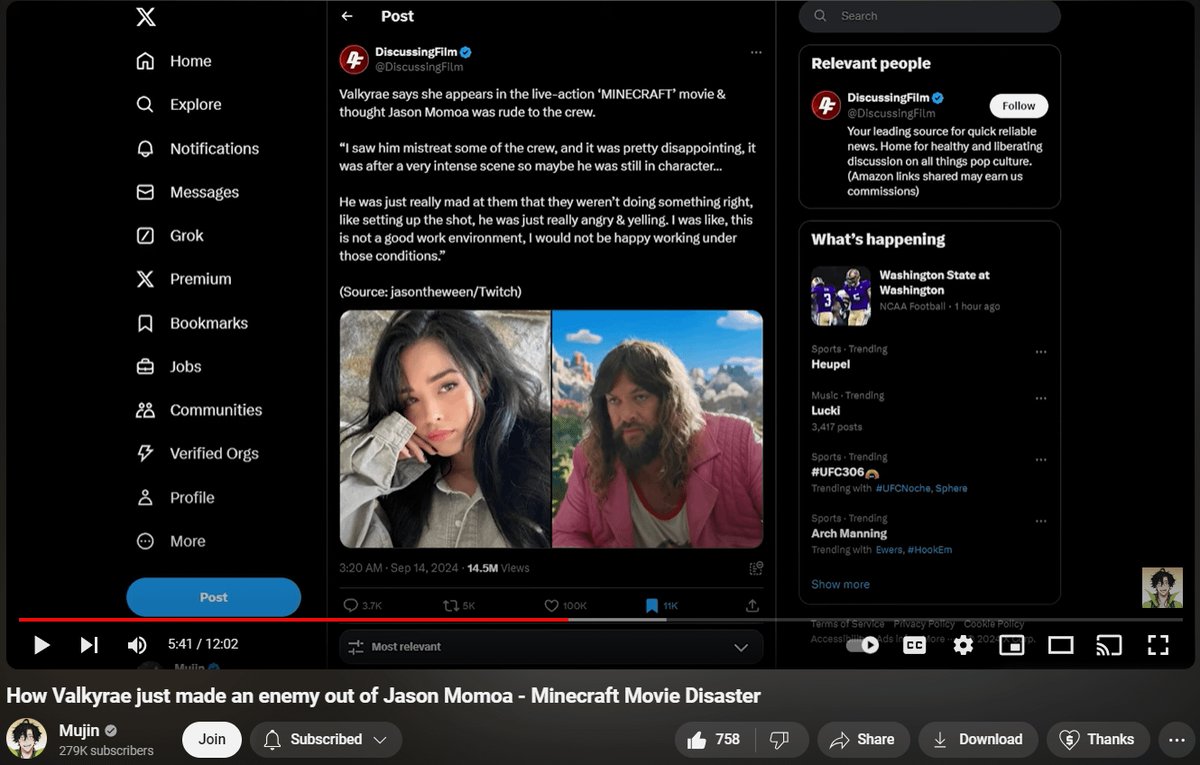Open Mujin channel name link
The width and height of the screenshot is (1200, 765).
(80, 731)
